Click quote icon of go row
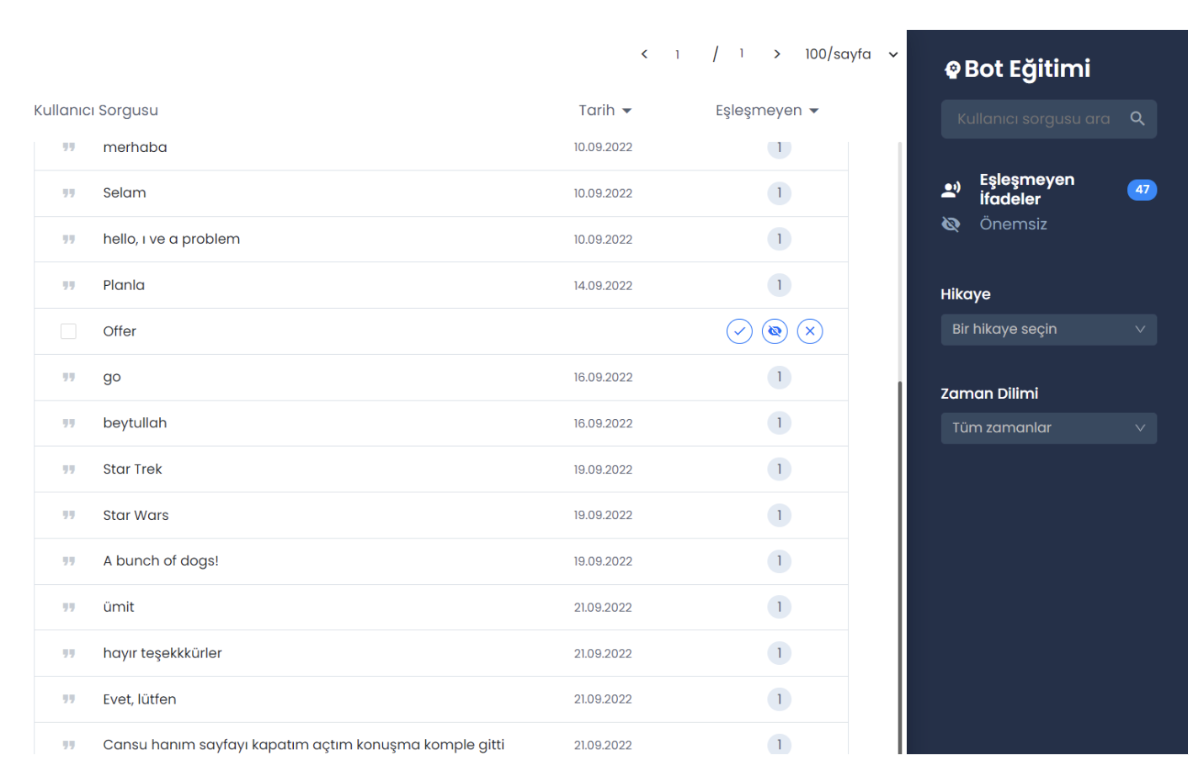The image size is (1190, 760). (x=69, y=377)
